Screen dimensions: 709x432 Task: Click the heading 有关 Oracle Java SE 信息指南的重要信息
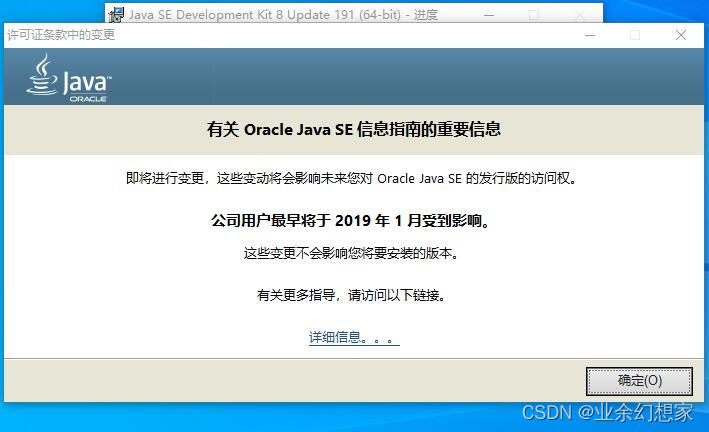click(354, 129)
